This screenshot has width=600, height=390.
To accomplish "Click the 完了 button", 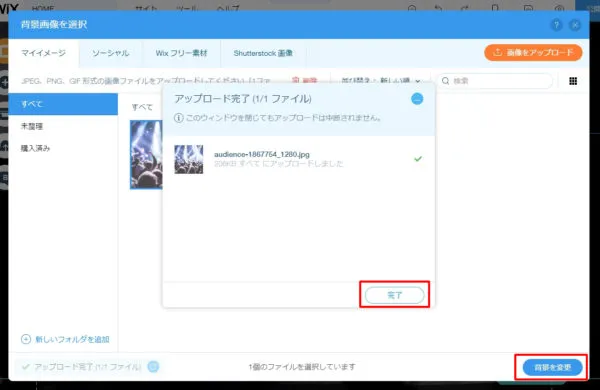I will coord(395,295).
